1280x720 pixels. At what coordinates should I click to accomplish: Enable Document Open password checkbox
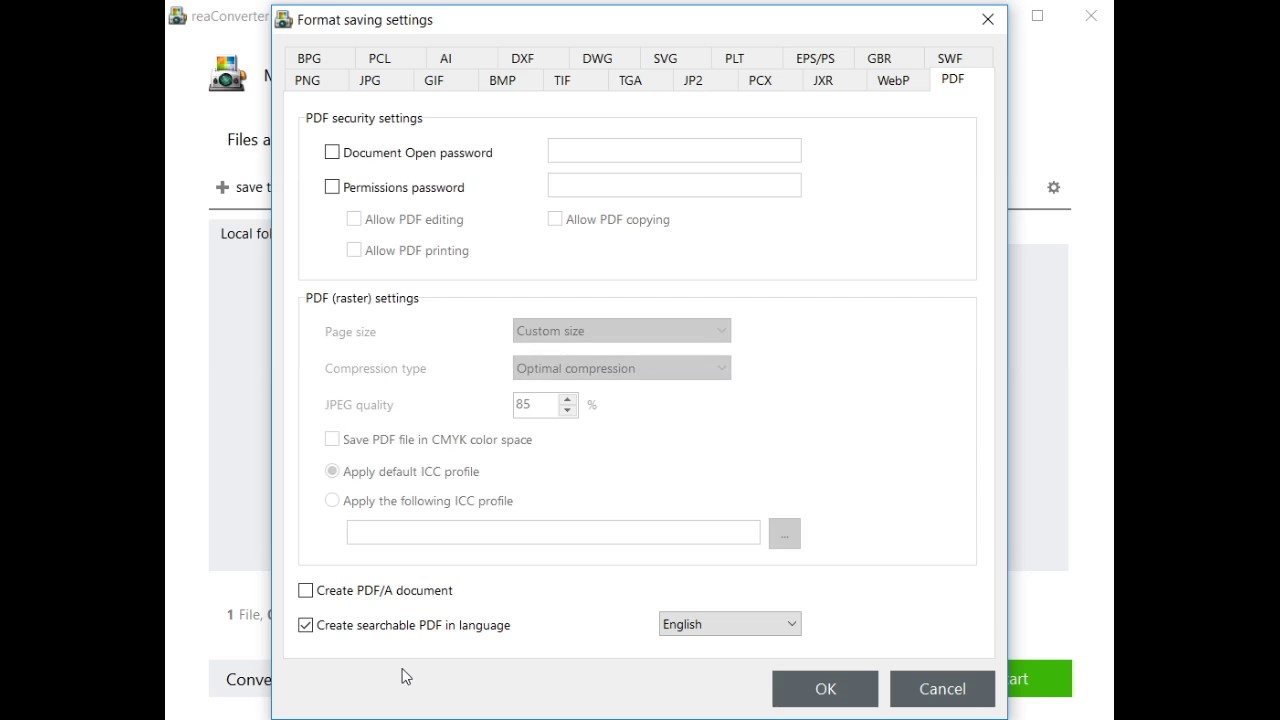(332, 152)
